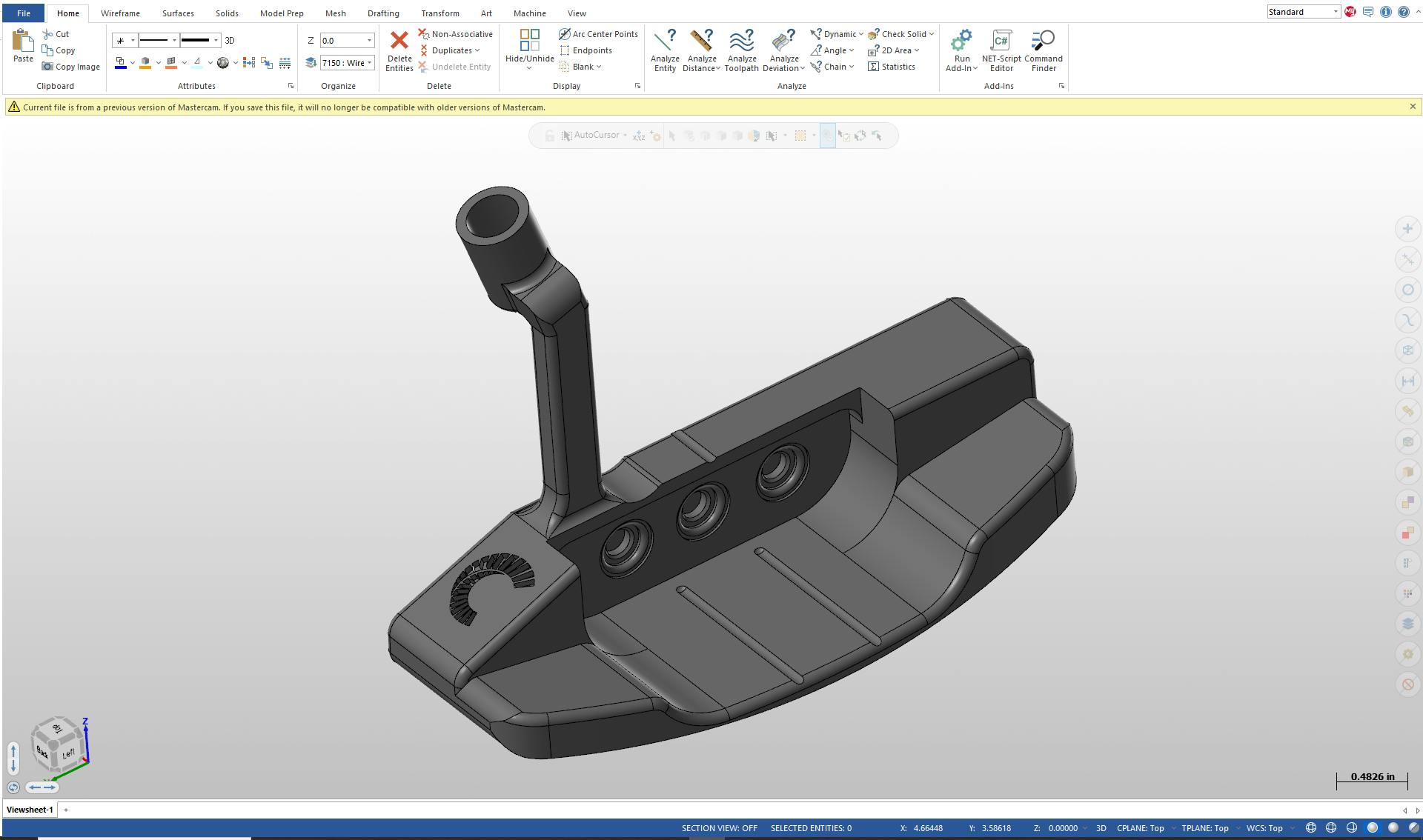Viewport: 1423px width, 840px height.
Task: Switch to the Wireframe ribbon tab
Action: pos(120,13)
